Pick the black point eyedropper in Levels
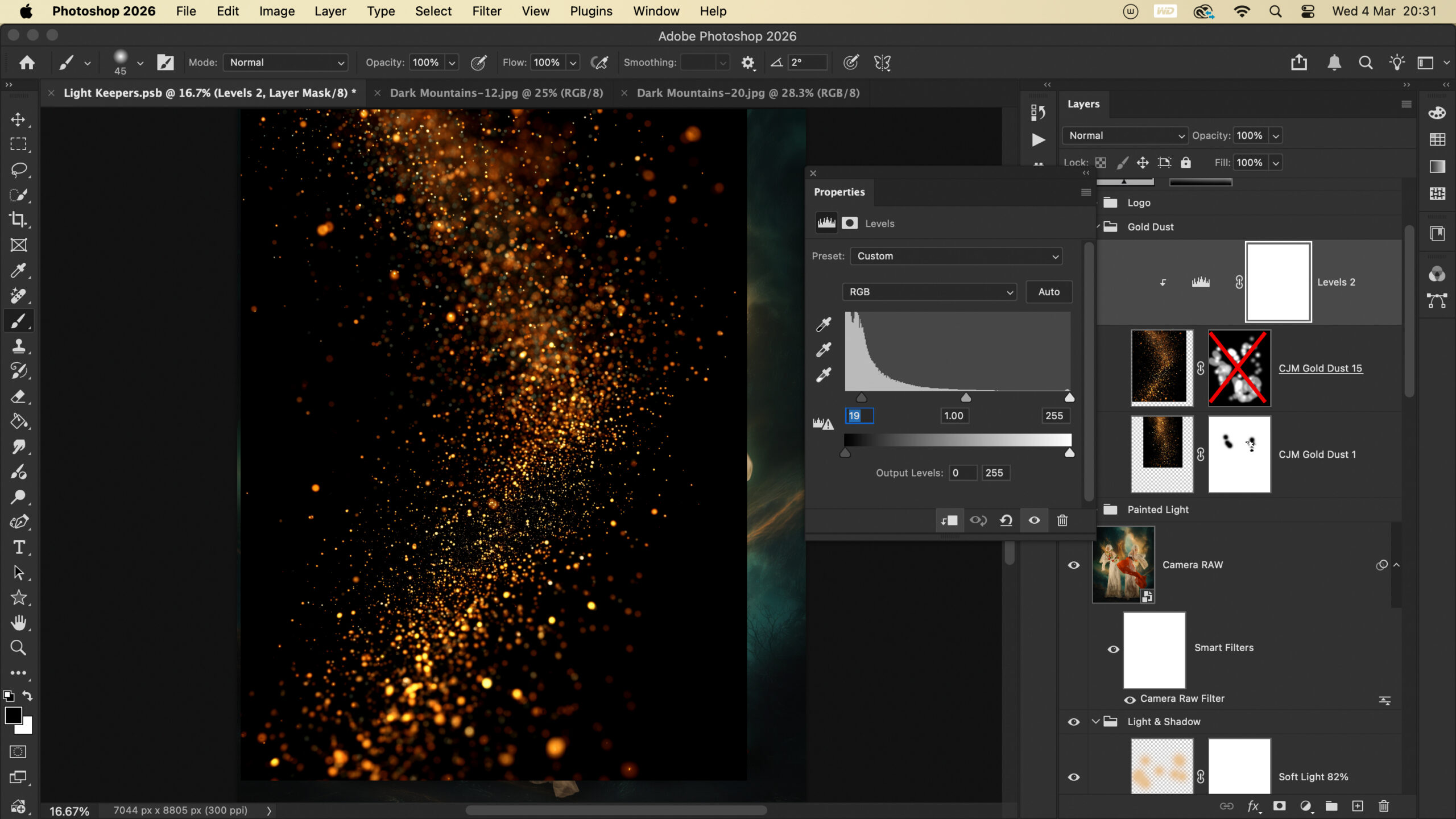This screenshot has height=819, width=1456. coord(824,324)
